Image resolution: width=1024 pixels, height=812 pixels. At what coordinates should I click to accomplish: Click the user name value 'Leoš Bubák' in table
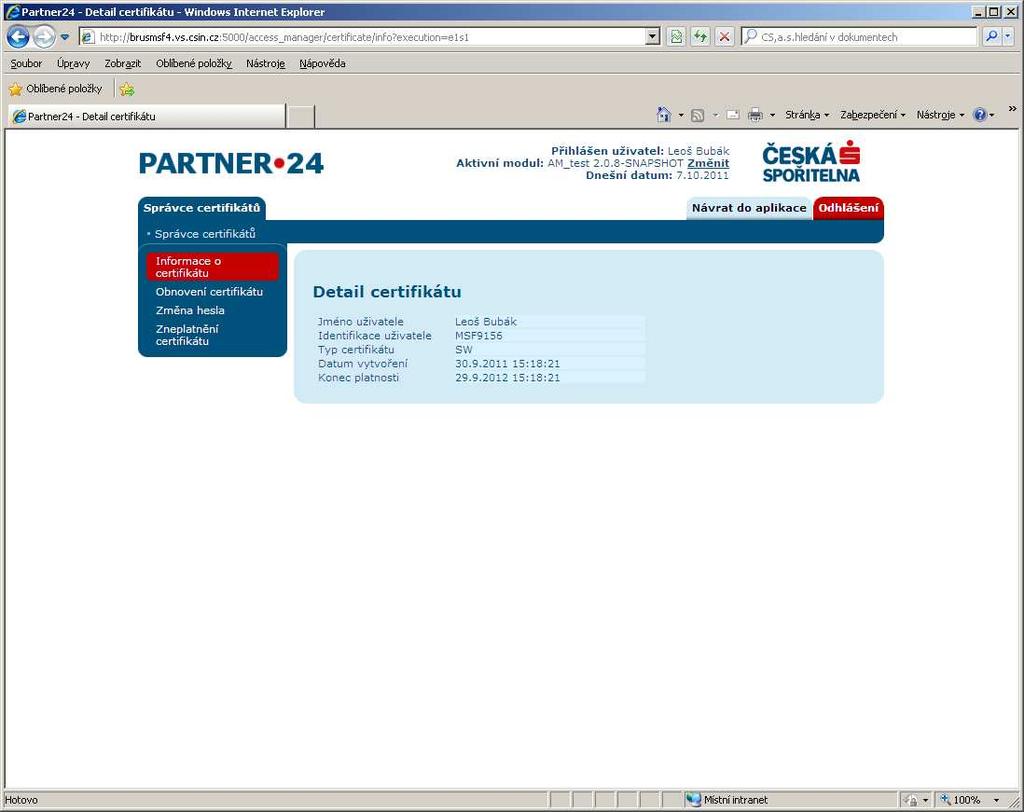point(486,321)
